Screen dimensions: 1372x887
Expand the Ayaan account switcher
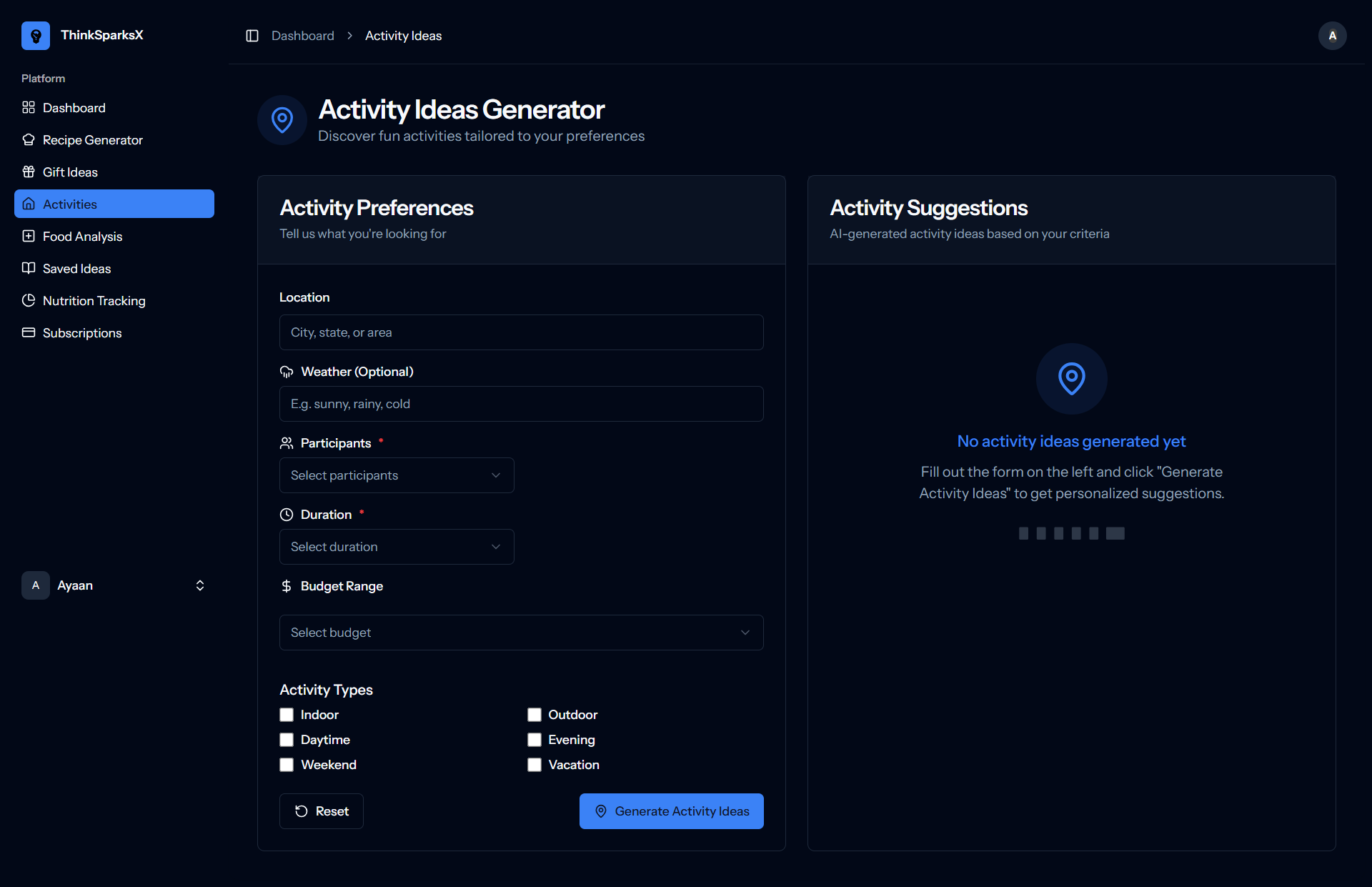(200, 585)
